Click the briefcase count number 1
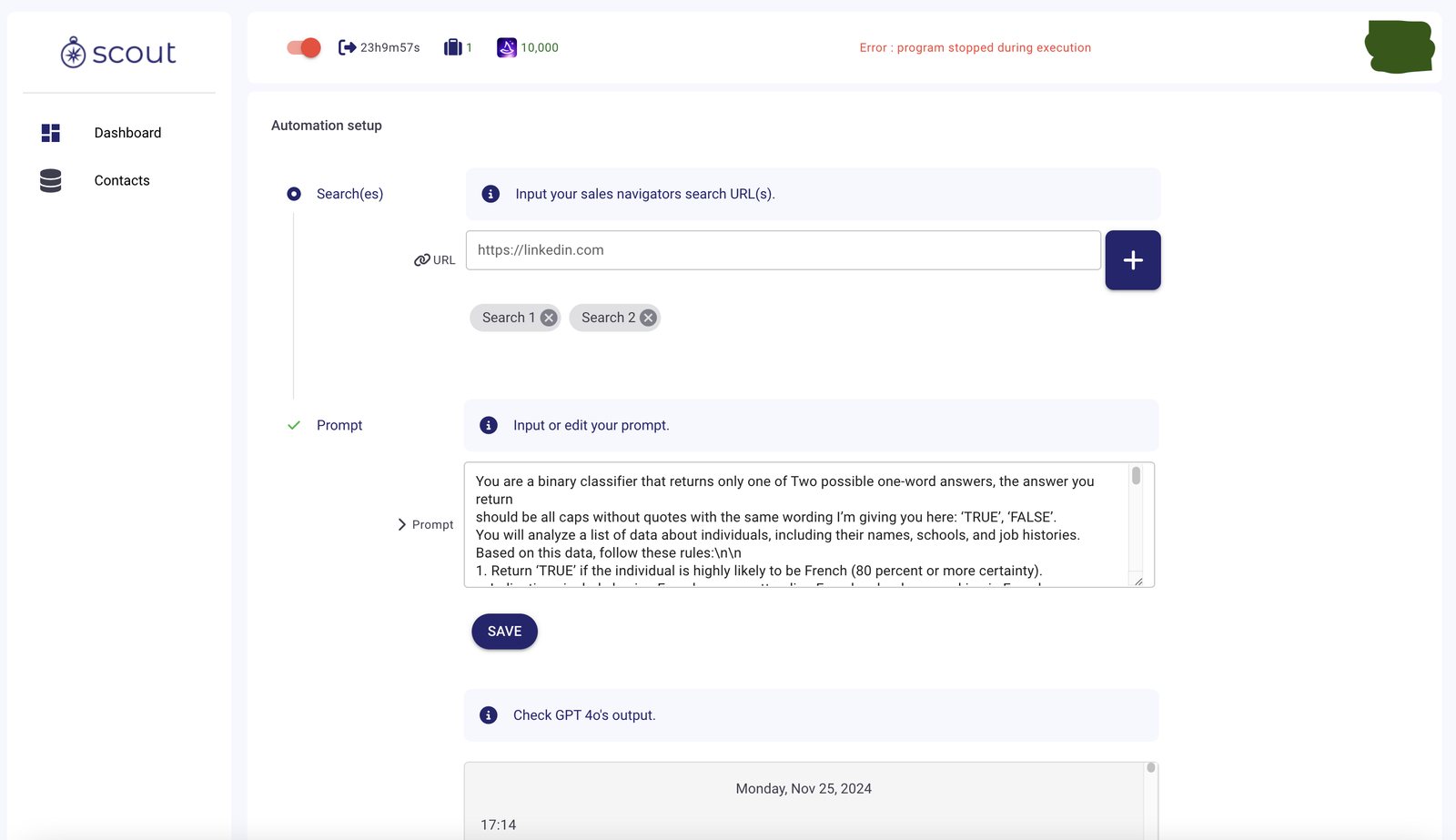This screenshot has width=1456, height=840. [470, 47]
